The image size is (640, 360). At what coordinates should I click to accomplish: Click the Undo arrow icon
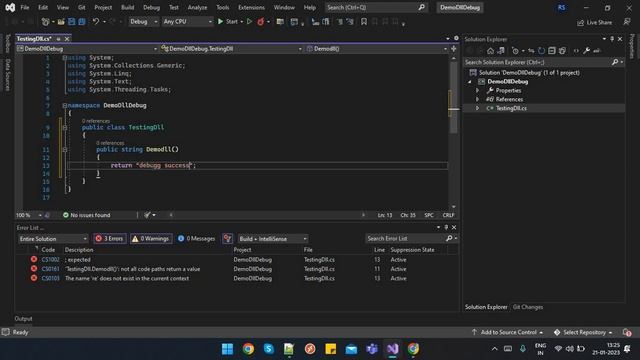(96, 22)
